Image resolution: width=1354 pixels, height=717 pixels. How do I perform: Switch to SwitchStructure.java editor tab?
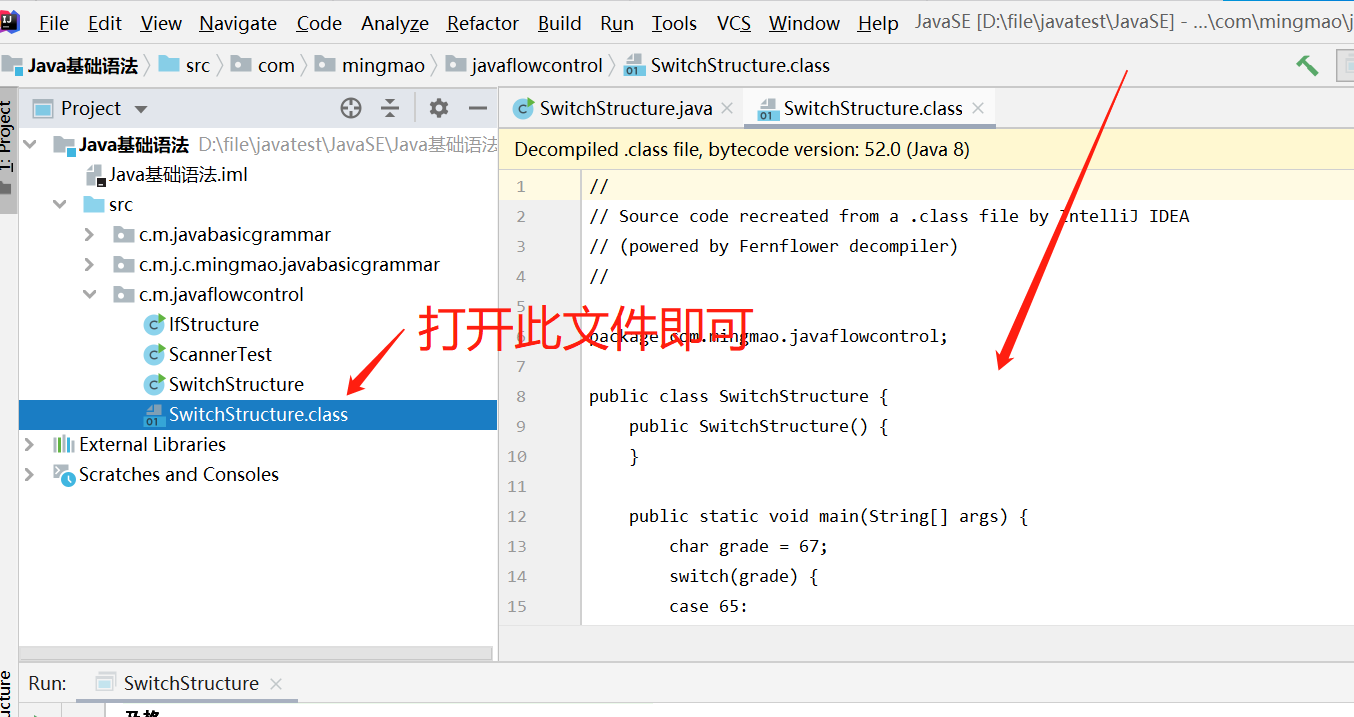pos(625,108)
